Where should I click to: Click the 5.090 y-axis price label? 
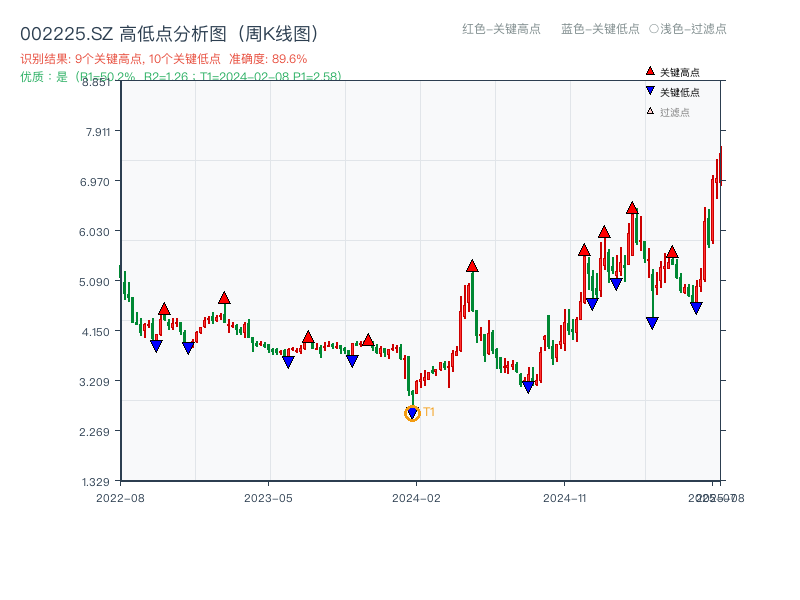click(x=94, y=282)
